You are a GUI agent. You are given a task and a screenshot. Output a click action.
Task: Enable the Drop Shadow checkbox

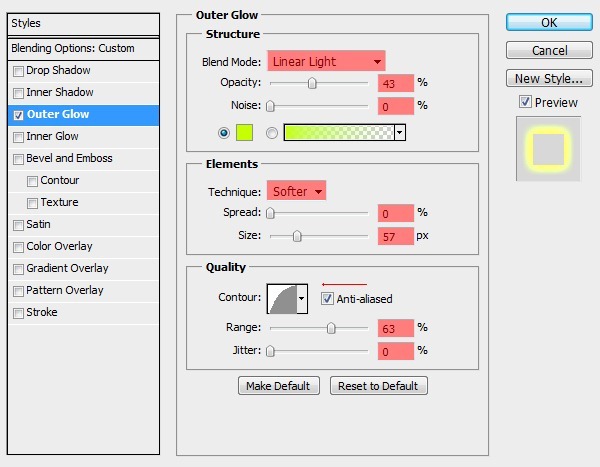pyautogui.click(x=18, y=71)
